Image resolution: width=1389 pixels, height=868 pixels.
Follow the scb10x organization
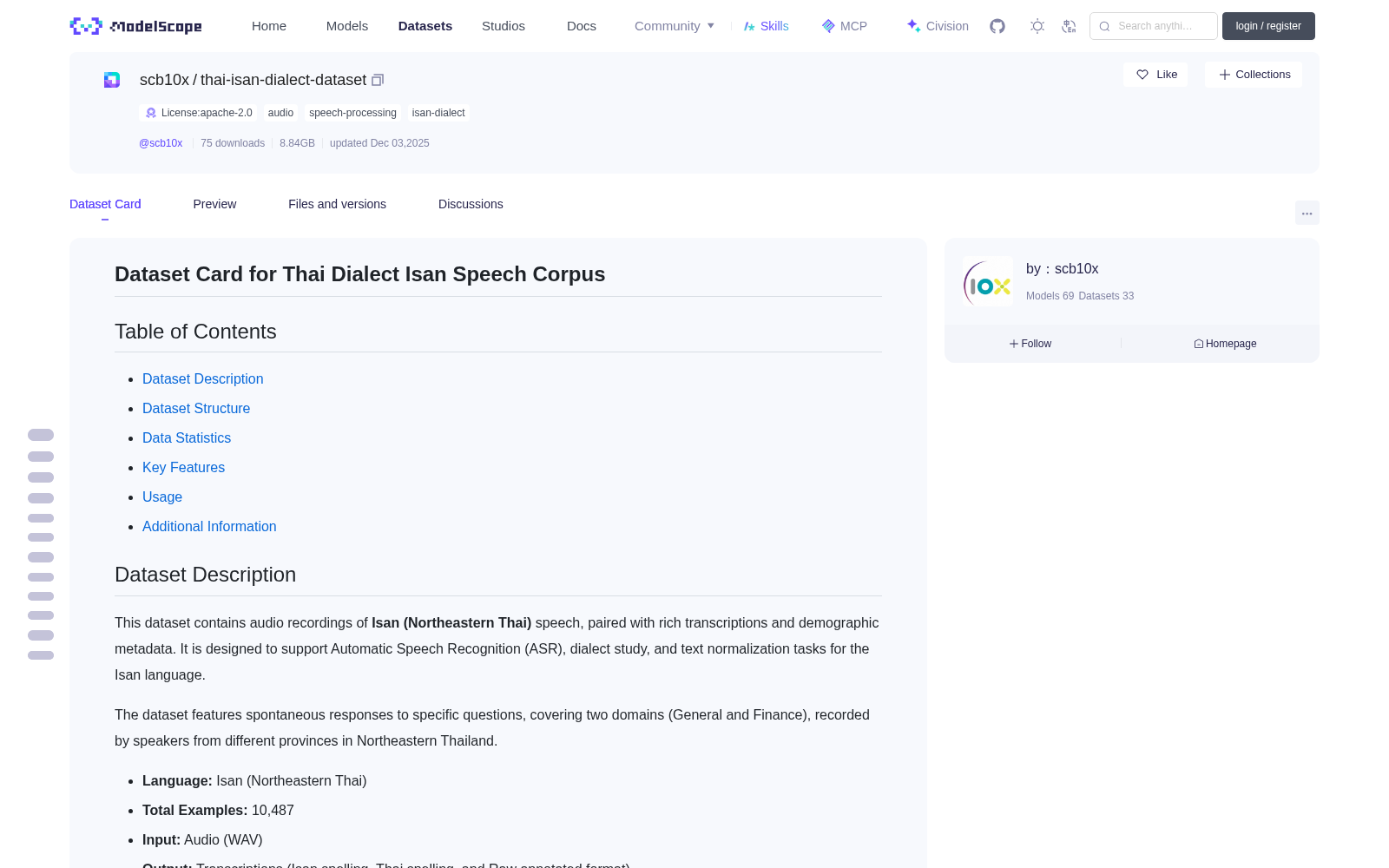pos(1030,344)
